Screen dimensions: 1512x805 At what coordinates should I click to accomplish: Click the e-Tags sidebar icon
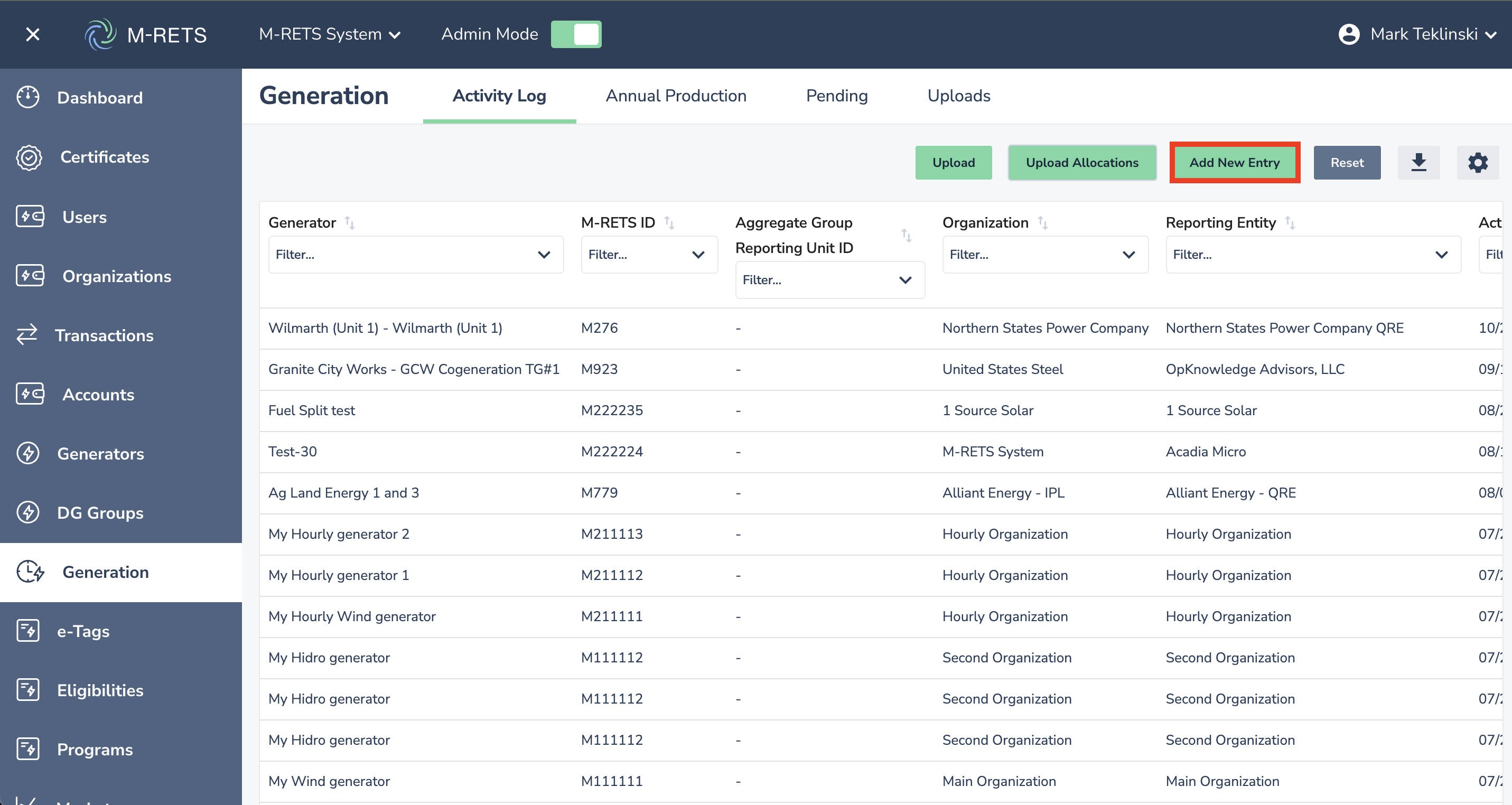28,631
